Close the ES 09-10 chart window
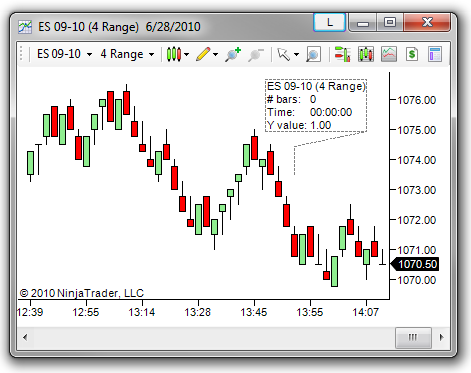 point(427,23)
